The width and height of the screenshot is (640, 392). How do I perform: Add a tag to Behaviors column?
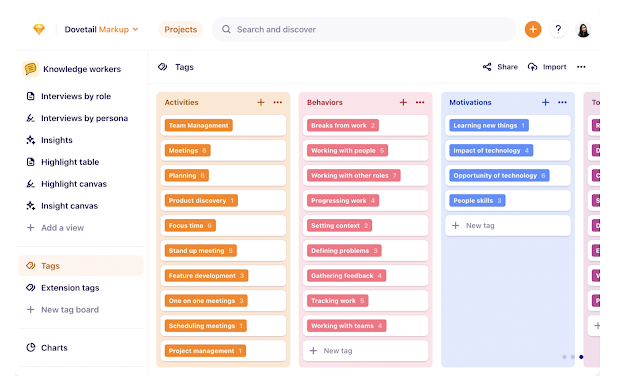(x=403, y=102)
